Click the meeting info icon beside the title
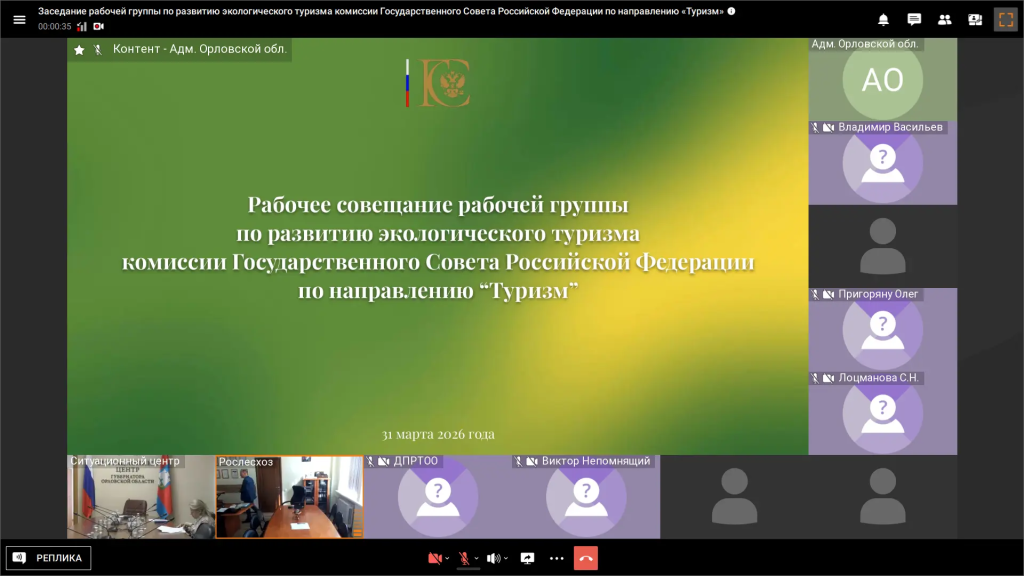The width and height of the screenshot is (1024, 576). coord(731,11)
